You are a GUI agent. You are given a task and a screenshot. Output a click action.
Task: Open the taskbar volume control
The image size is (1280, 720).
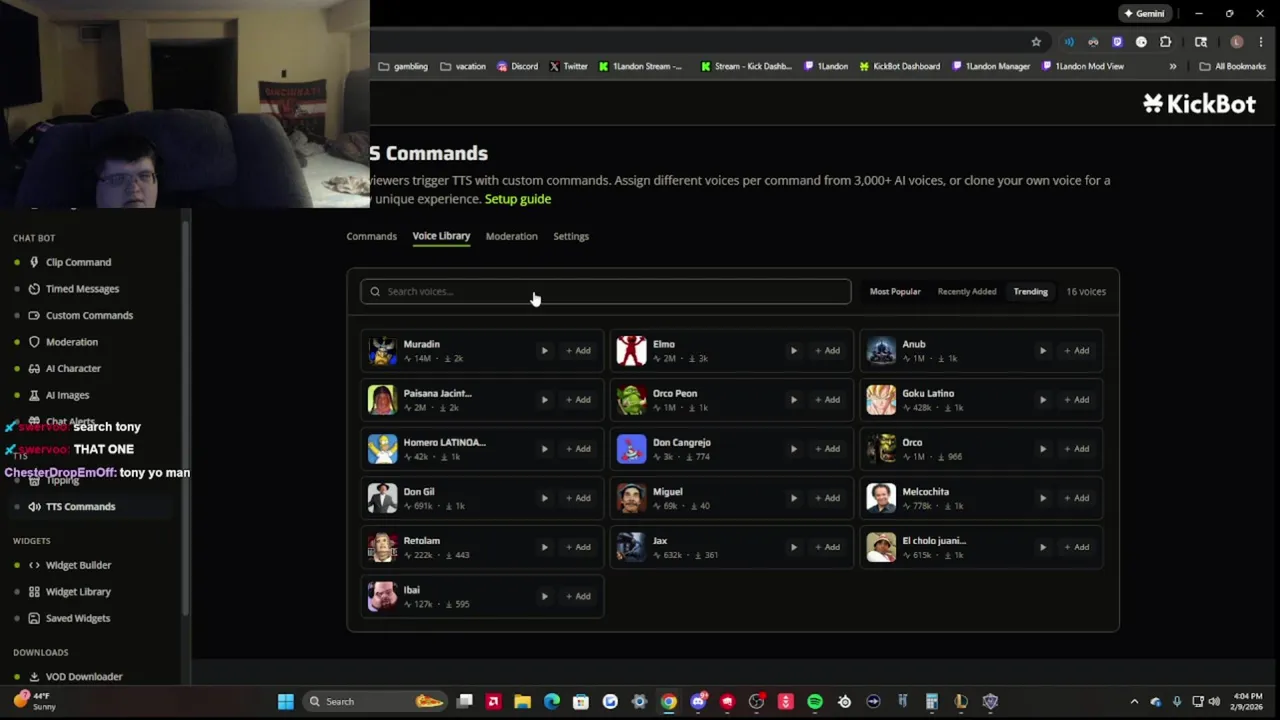tap(1214, 702)
